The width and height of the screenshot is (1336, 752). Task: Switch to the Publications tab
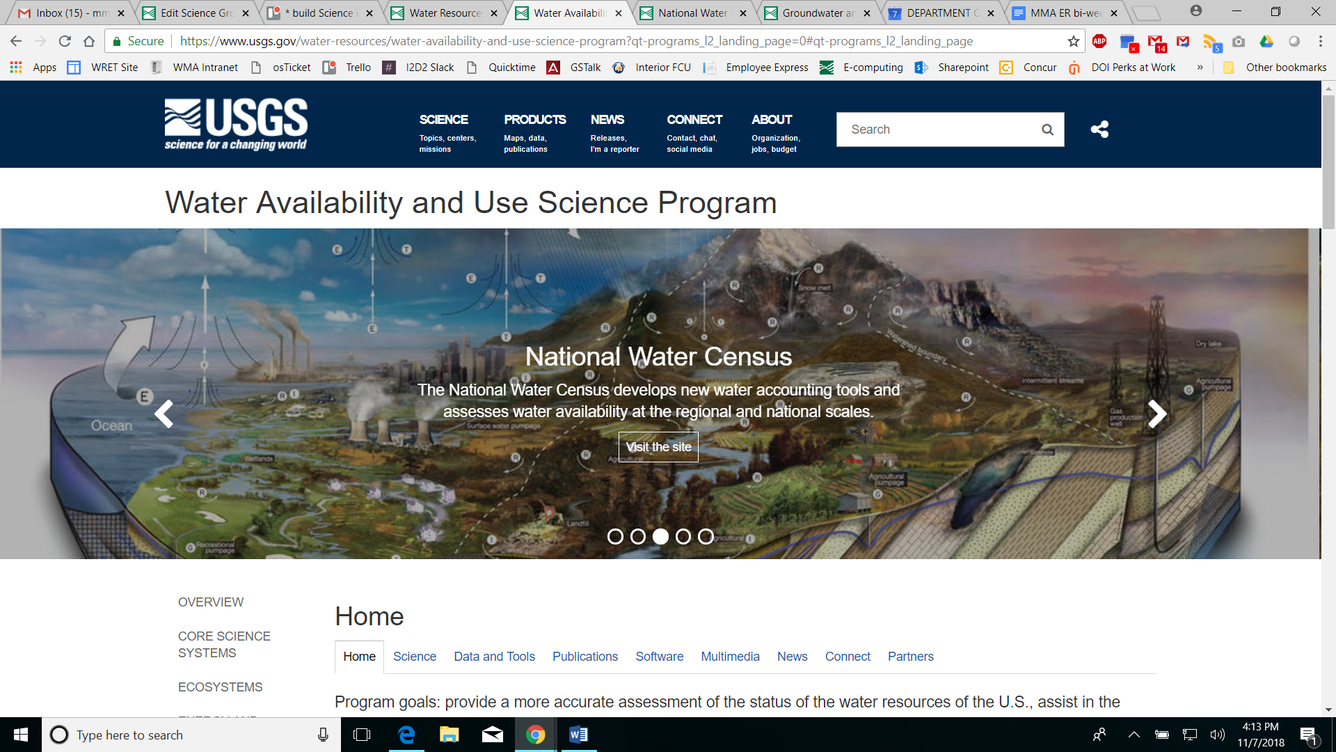pos(585,657)
